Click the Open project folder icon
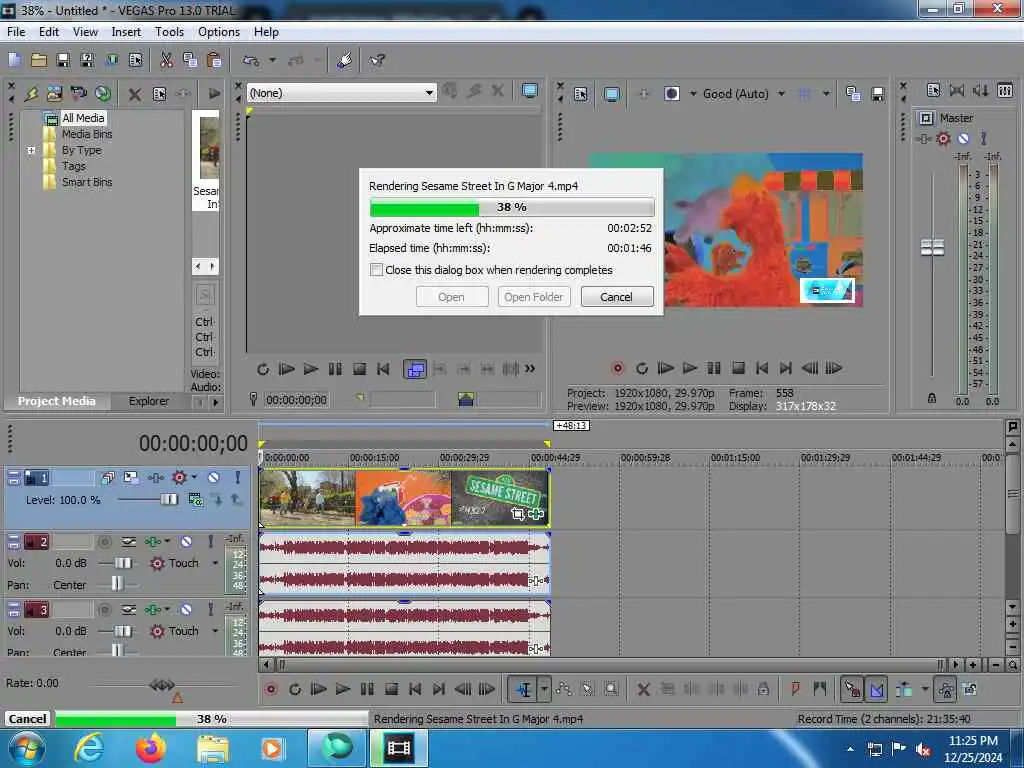This screenshot has width=1024, height=768. [x=39, y=61]
